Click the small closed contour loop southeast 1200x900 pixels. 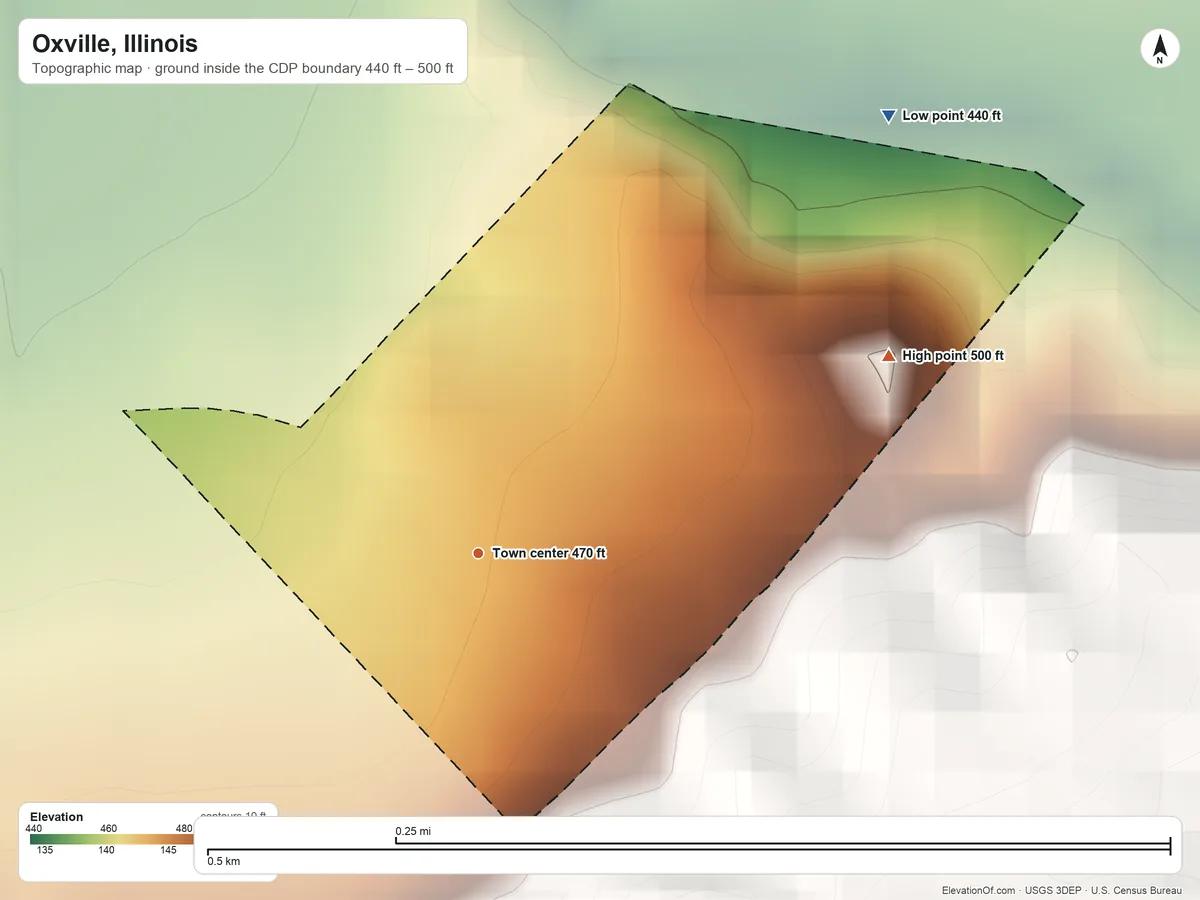coord(1072,656)
